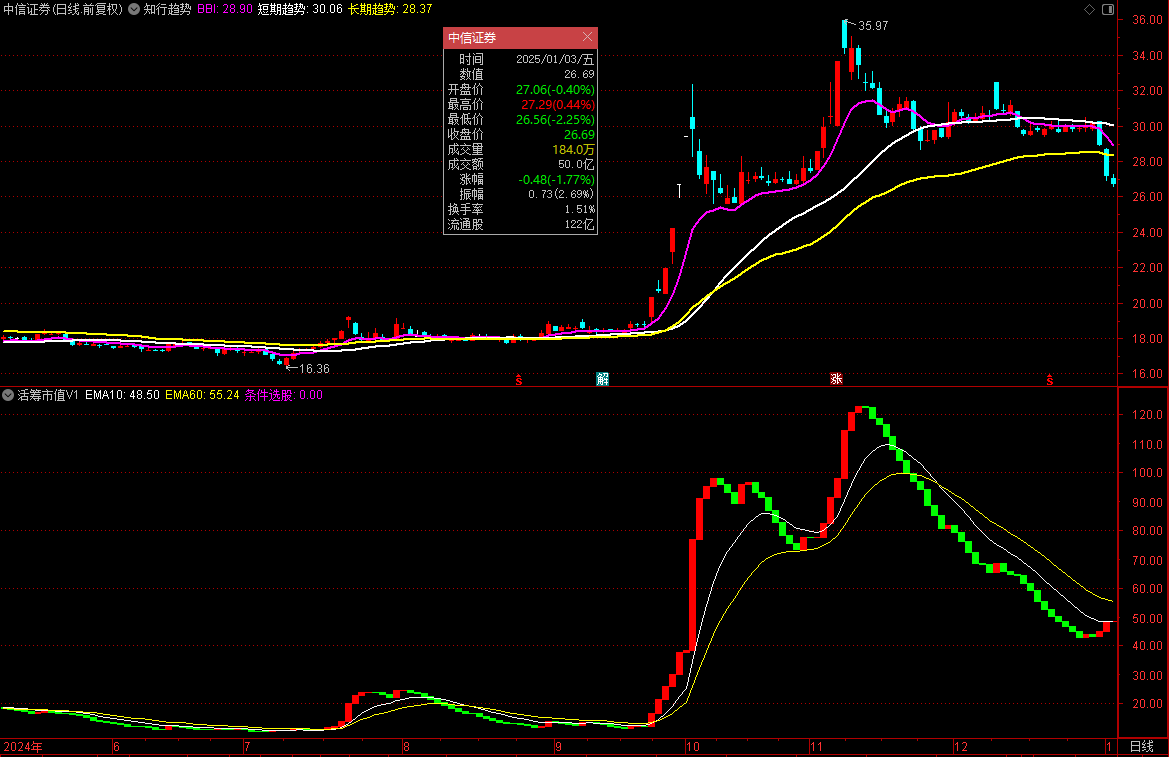The height and width of the screenshot is (757, 1169).
Task: Click the 条件选股 label in sub-chart
Action: tap(269, 395)
